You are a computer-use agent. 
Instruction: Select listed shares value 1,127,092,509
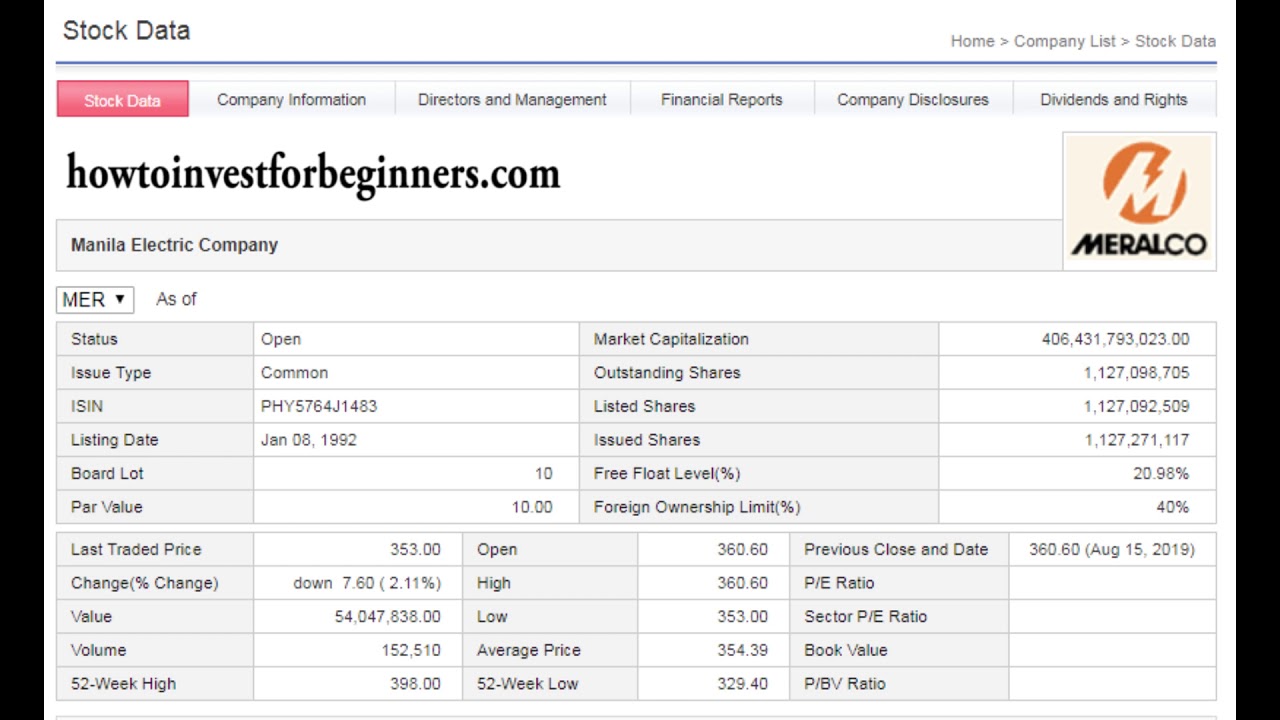pyautogui.click(x=1136, y=406)
